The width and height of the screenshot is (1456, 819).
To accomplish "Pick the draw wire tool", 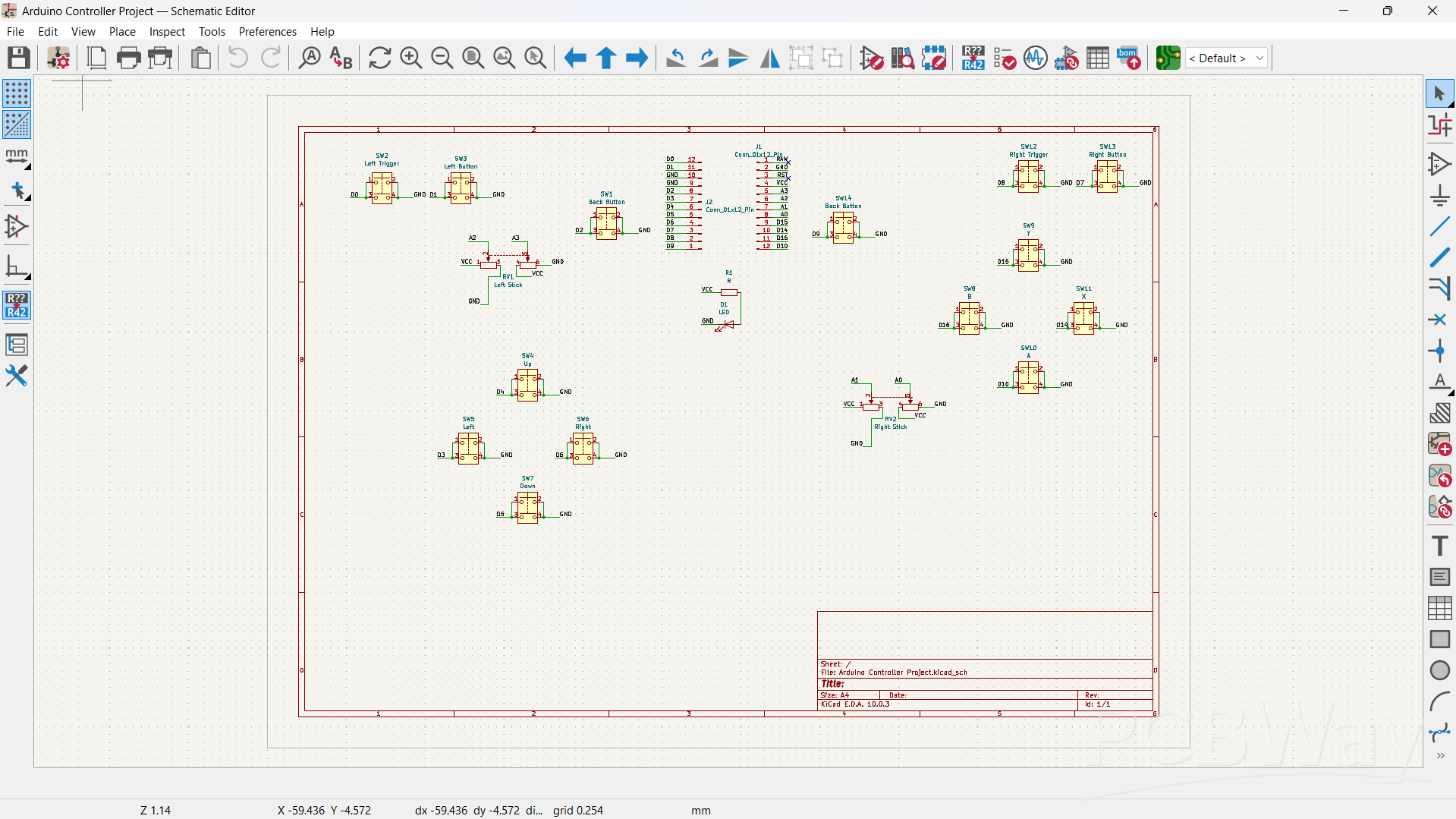I will [x=1439, y=227].
